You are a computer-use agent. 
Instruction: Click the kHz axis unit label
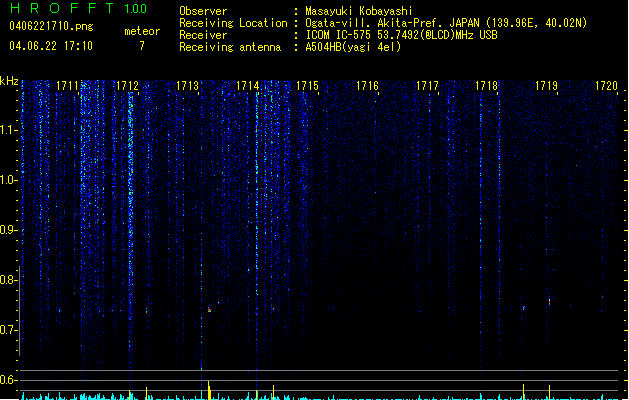coord(9,81)
